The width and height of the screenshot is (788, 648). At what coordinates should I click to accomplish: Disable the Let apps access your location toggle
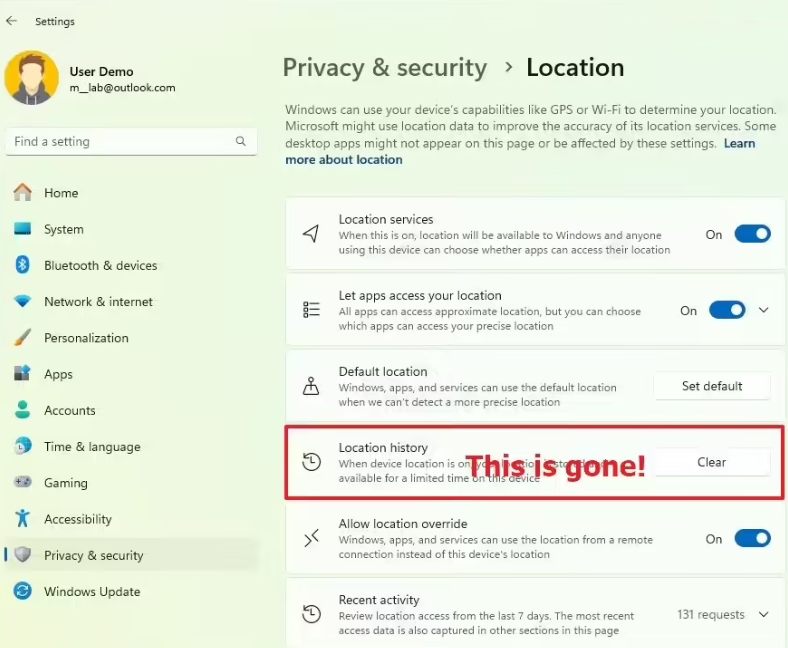tap(727, 310)
